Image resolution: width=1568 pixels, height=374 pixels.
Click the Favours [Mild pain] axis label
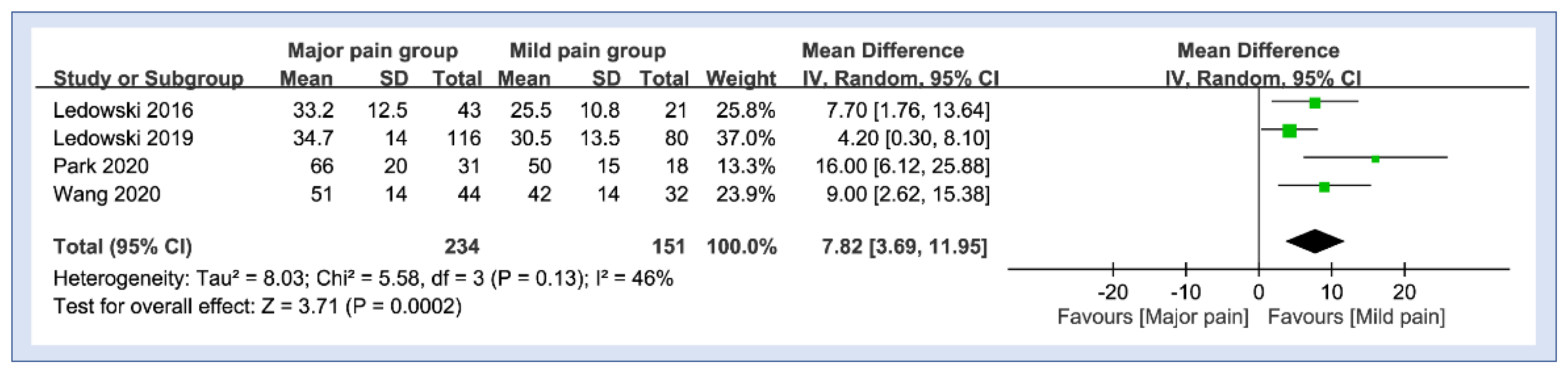point(1355,317)
